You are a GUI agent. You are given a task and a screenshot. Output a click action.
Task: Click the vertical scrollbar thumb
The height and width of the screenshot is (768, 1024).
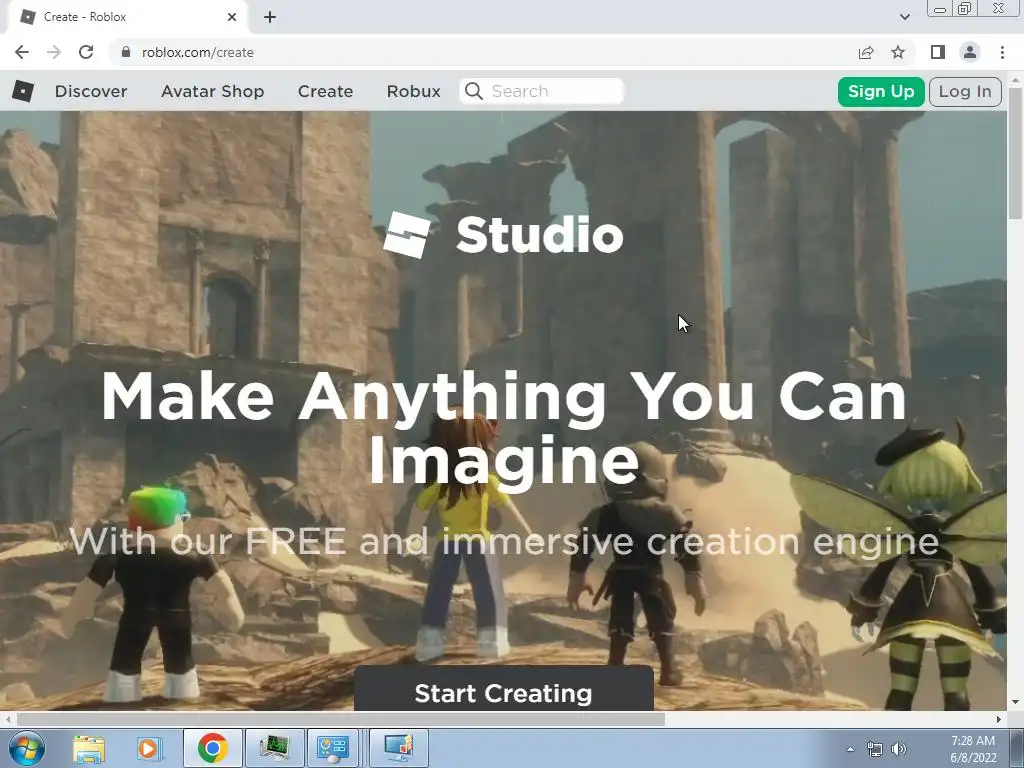tap(1016, 153)
